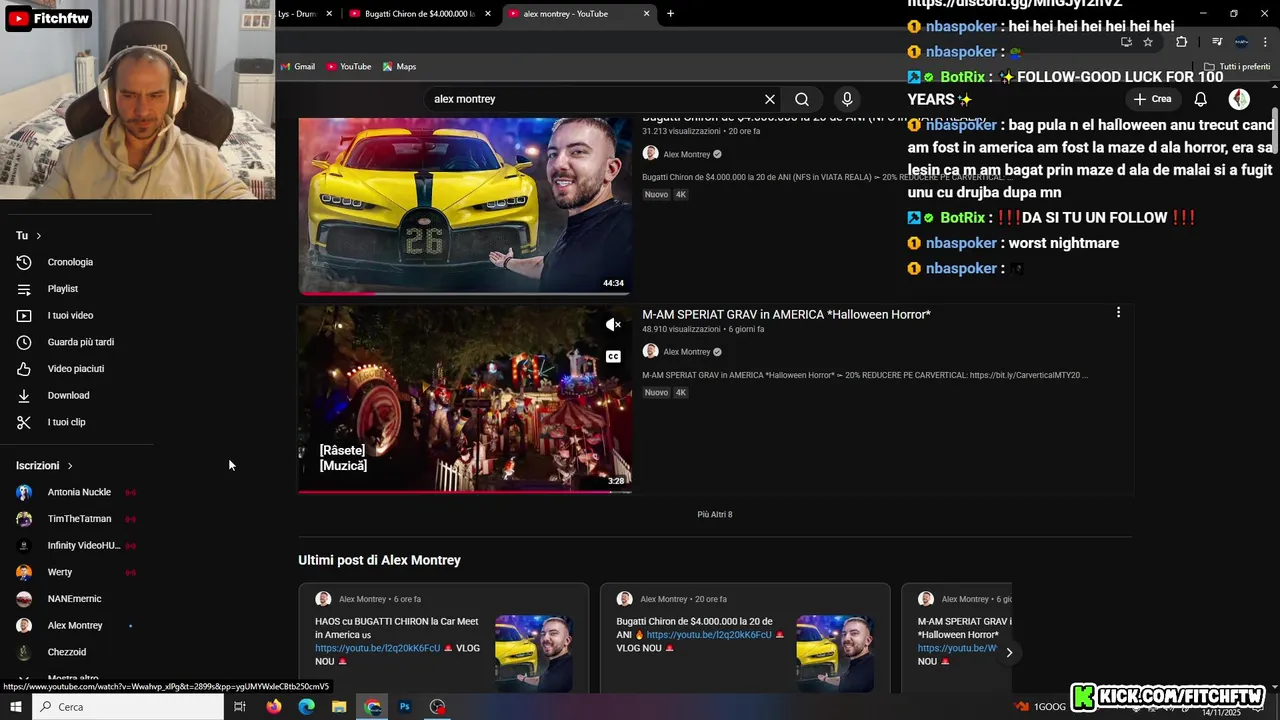Open Windows Task View button
Screen dimensions: 1280x720
click(x=240, y=706)
